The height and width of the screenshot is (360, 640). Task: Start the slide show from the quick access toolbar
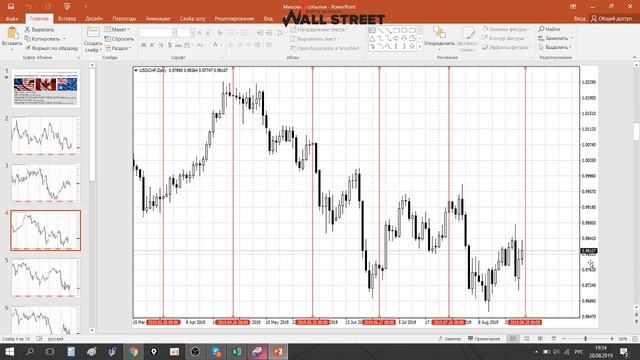tap(67, 7)
